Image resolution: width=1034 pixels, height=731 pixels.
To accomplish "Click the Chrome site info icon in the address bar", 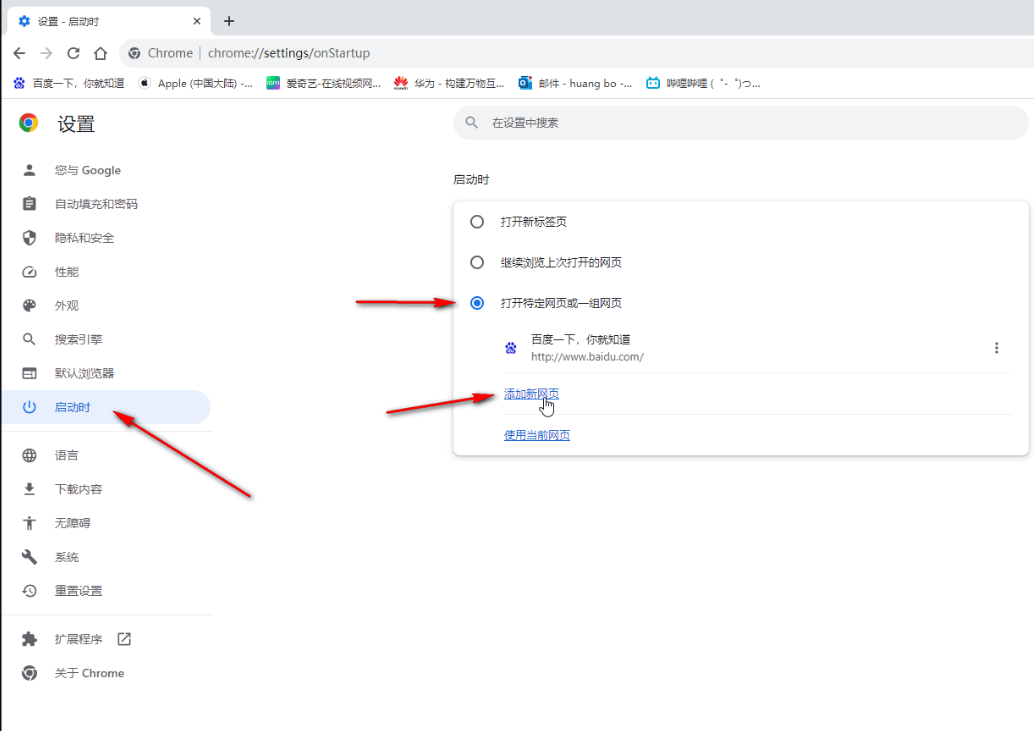I will pos(135,53).
